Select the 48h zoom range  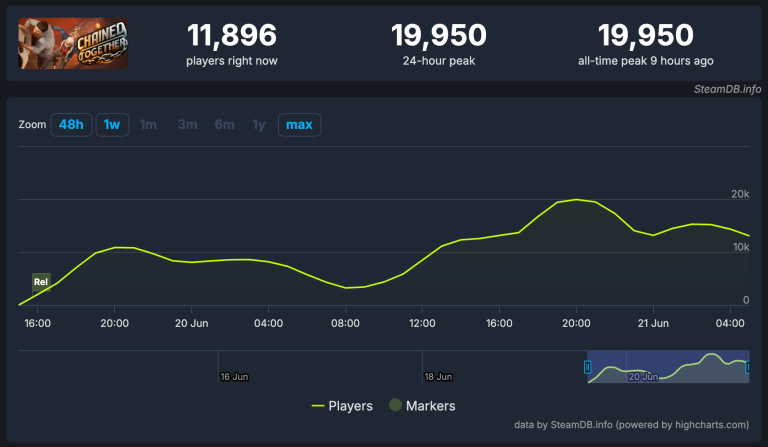coord(71,125)
